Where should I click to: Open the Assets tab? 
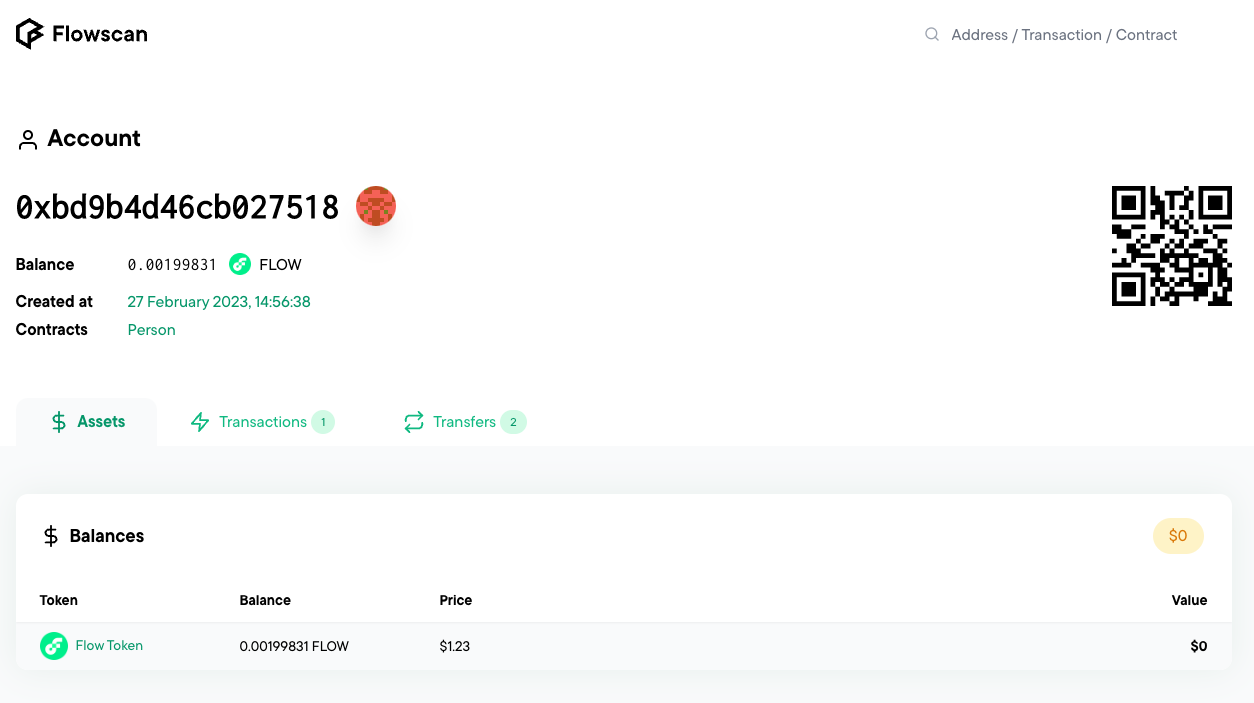[87, 422]
